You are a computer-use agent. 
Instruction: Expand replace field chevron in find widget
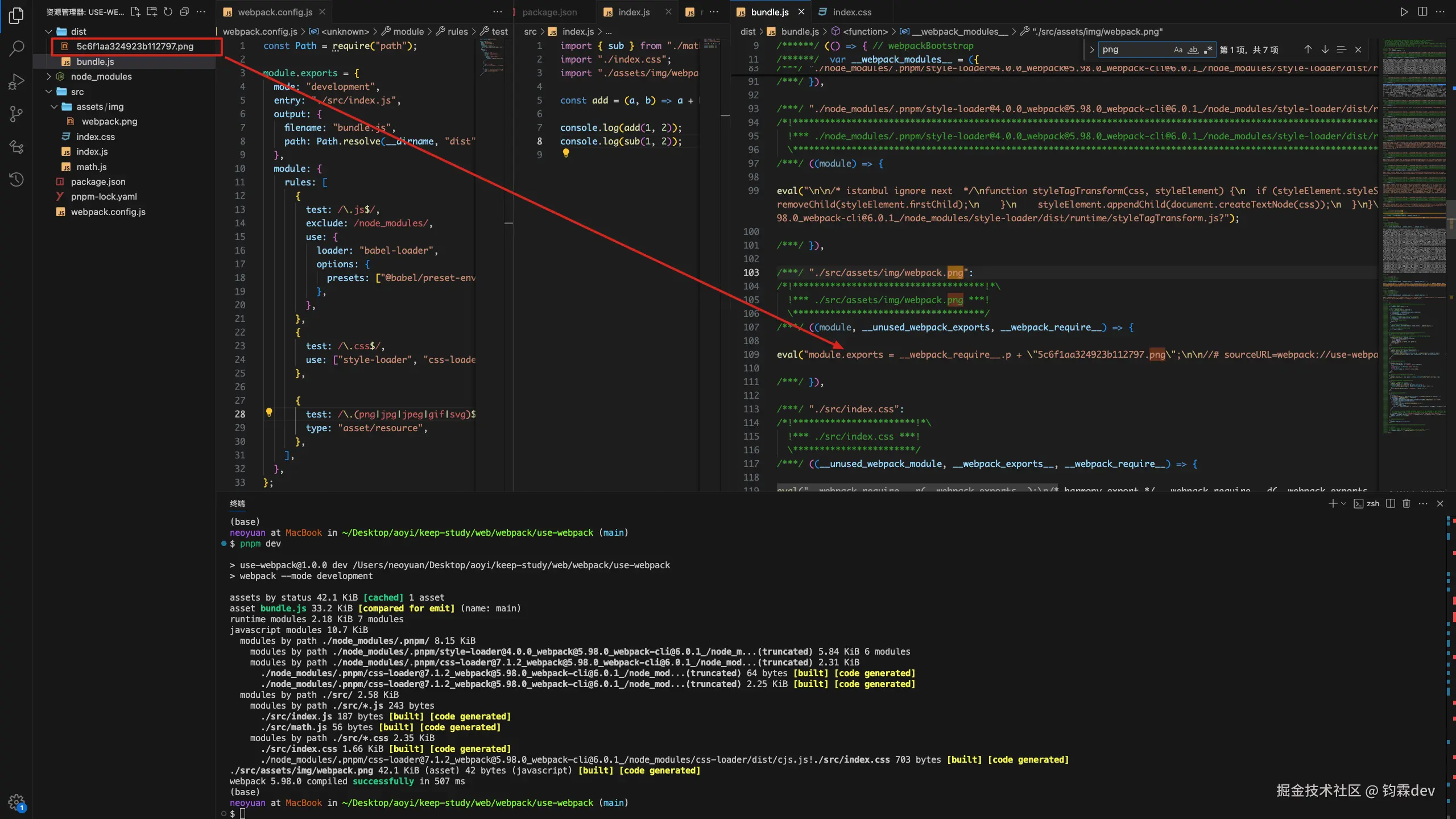point(1091,49)
